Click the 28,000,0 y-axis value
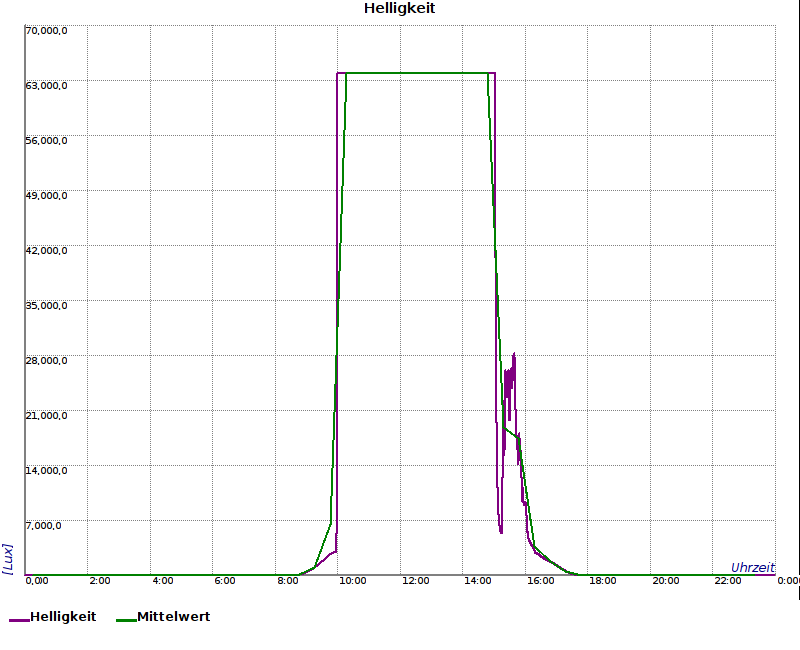The width and height of the screenshot is (800, 650). click(46, 361)
